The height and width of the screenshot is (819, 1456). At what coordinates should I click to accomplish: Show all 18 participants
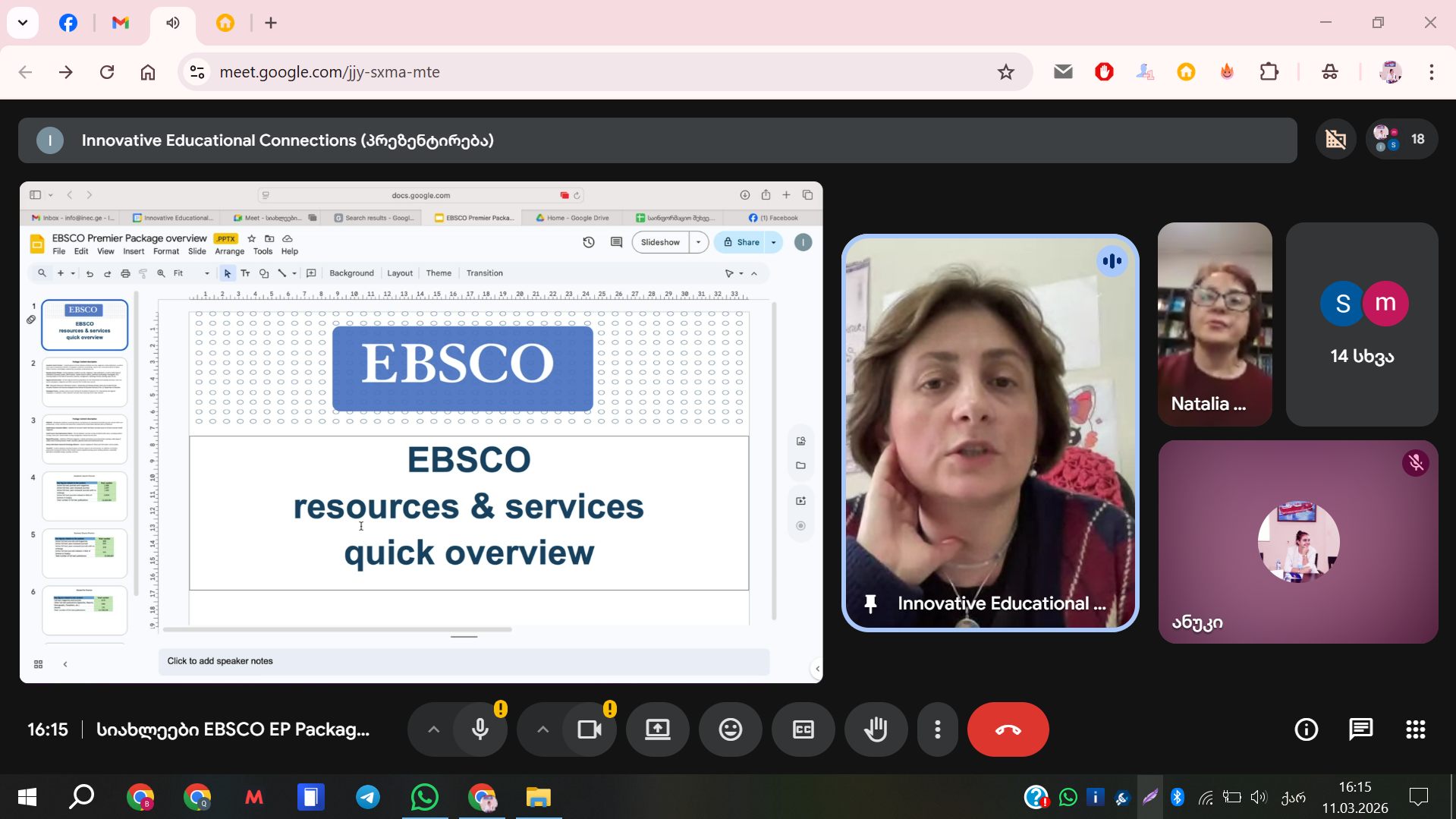[x=1401, y=139]
